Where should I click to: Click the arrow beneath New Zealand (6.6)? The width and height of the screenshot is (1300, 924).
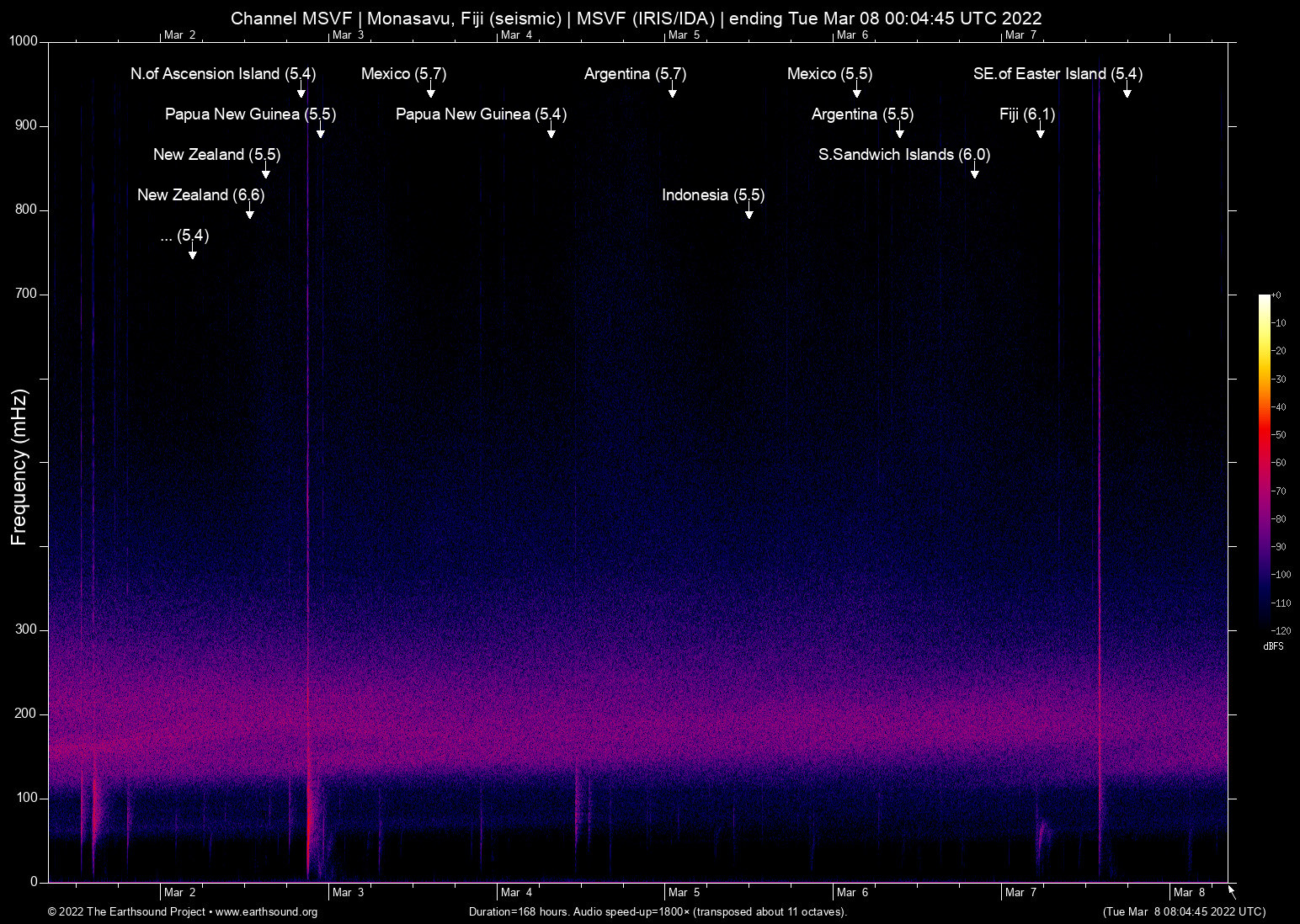click(249, 212)
